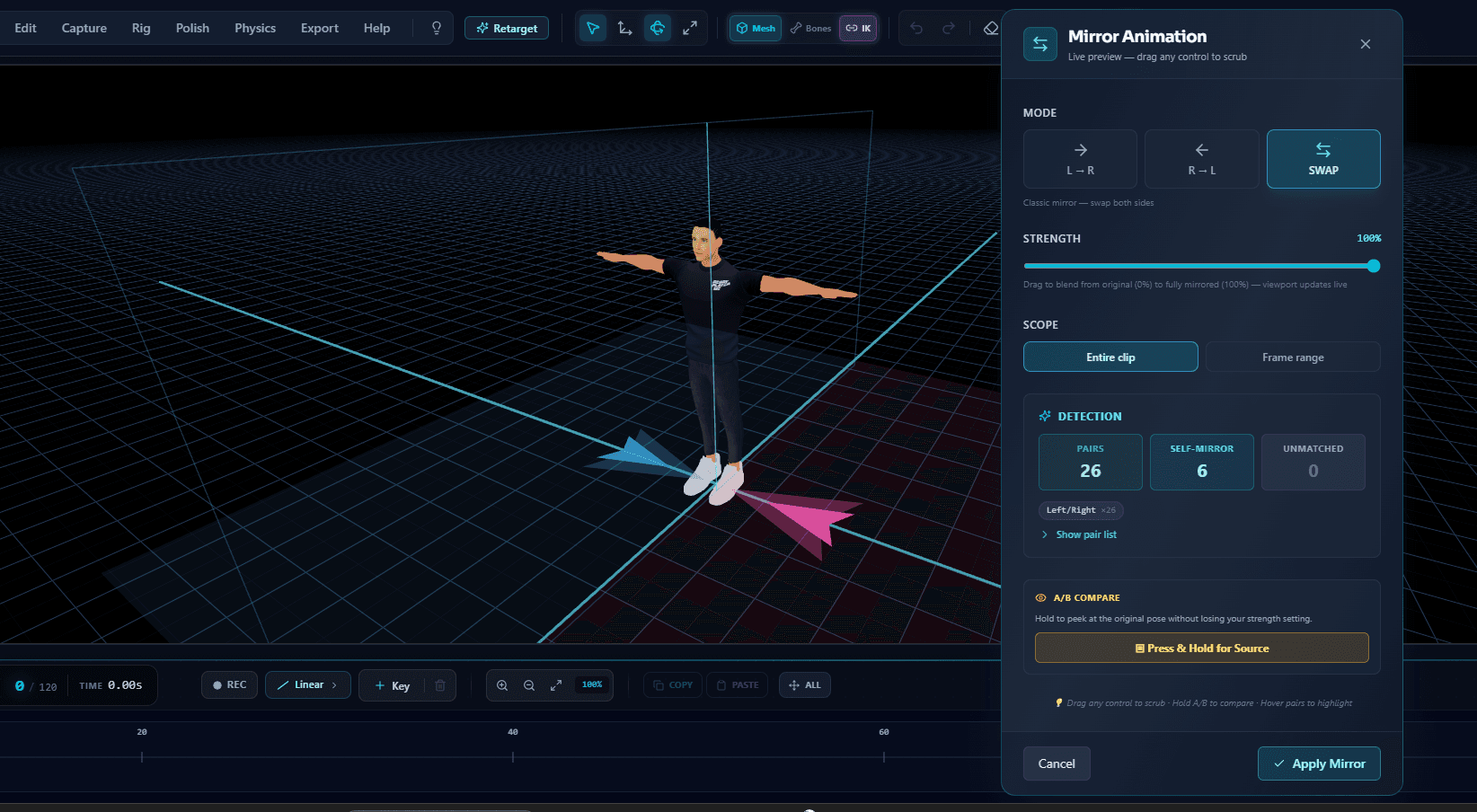The height and width of the screenshot is (812, 1477).
Task: Select the move axes tool
Action: click(625, 28)
